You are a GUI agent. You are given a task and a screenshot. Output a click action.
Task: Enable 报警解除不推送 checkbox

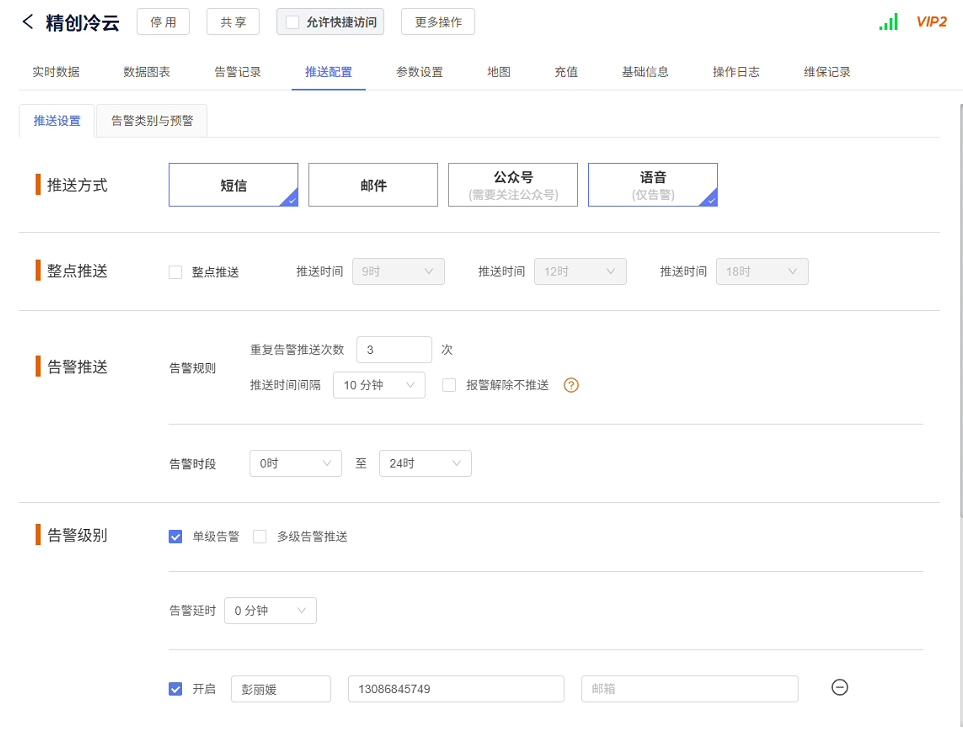click(x=449, y=385)
